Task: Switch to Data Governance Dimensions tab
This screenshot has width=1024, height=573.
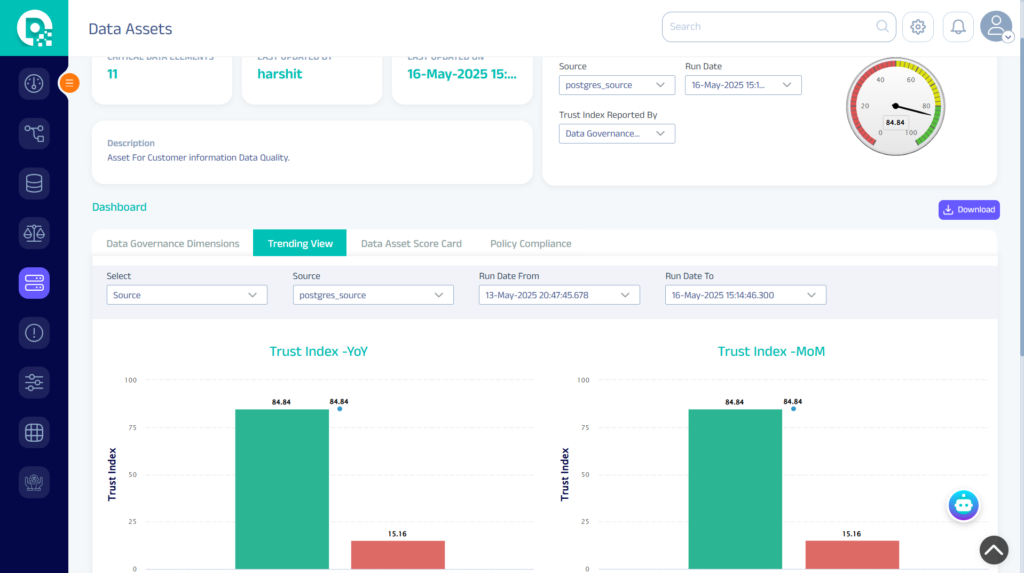Action: [x=173, y=243]
